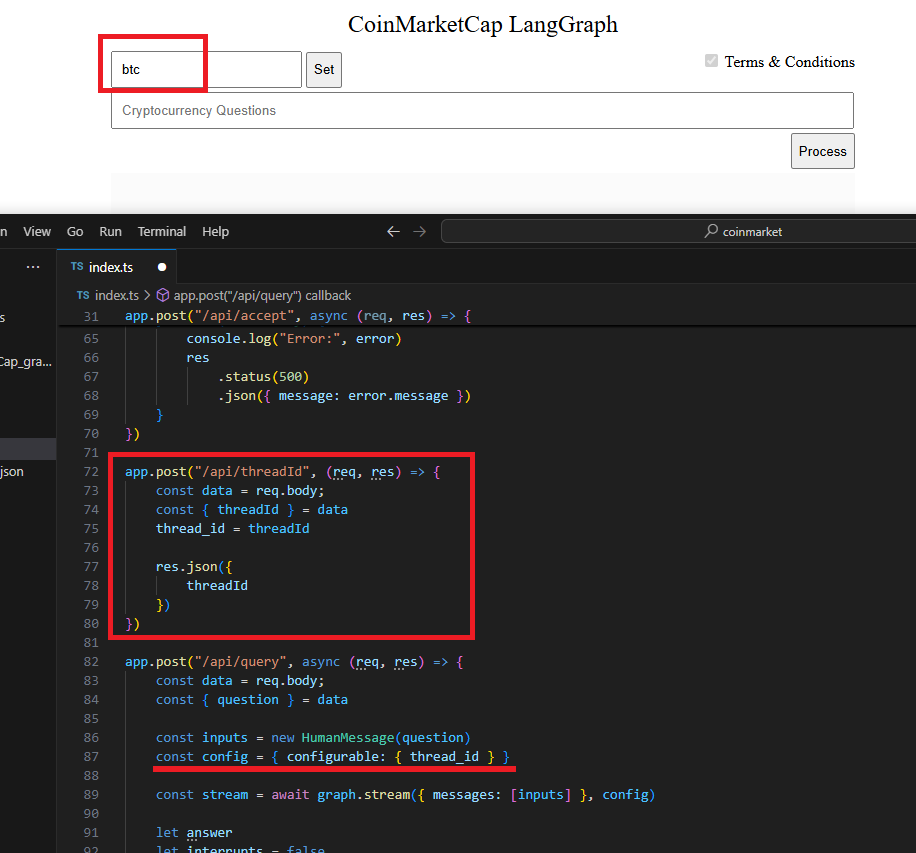916x853 pixels.
Task: Select the index.ts editor tab
Action: (116, 267)
